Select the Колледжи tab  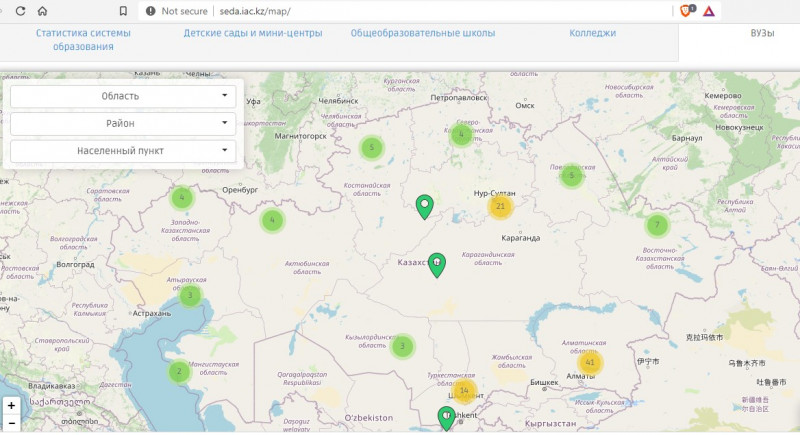pyautogui.click(x=593, y=33)
